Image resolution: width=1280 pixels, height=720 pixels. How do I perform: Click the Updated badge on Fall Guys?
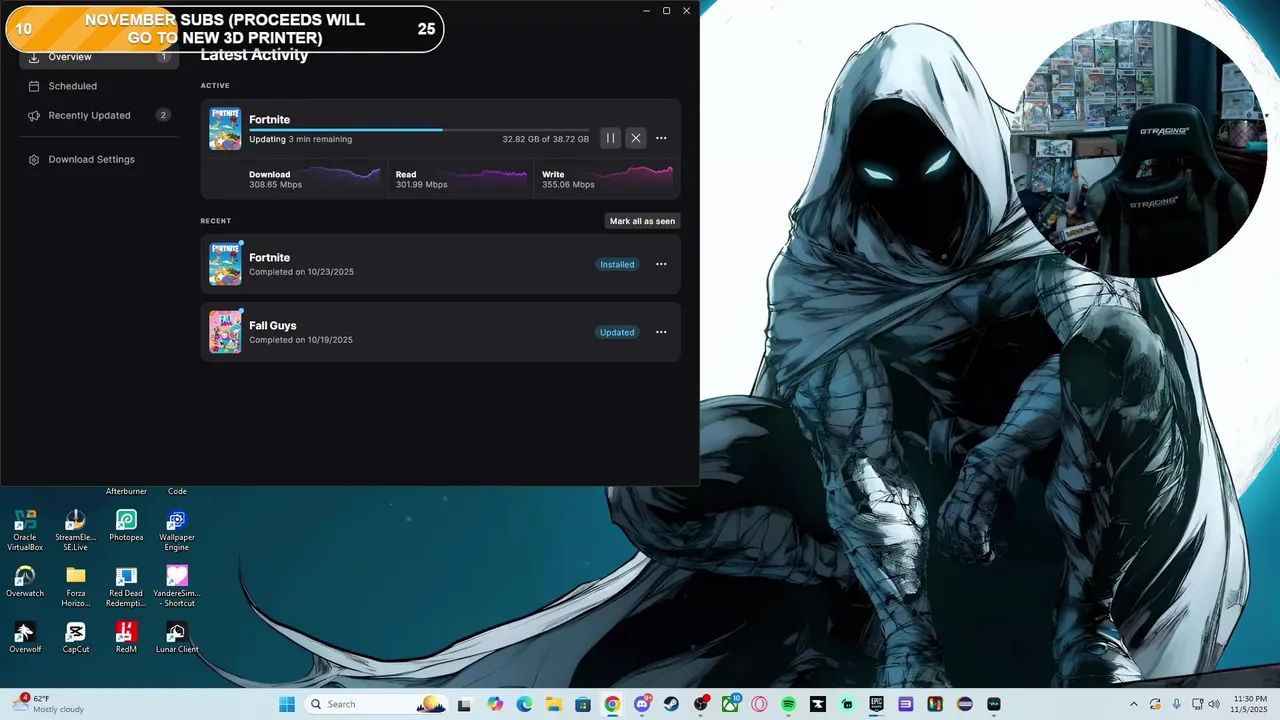tap(617, 332)
